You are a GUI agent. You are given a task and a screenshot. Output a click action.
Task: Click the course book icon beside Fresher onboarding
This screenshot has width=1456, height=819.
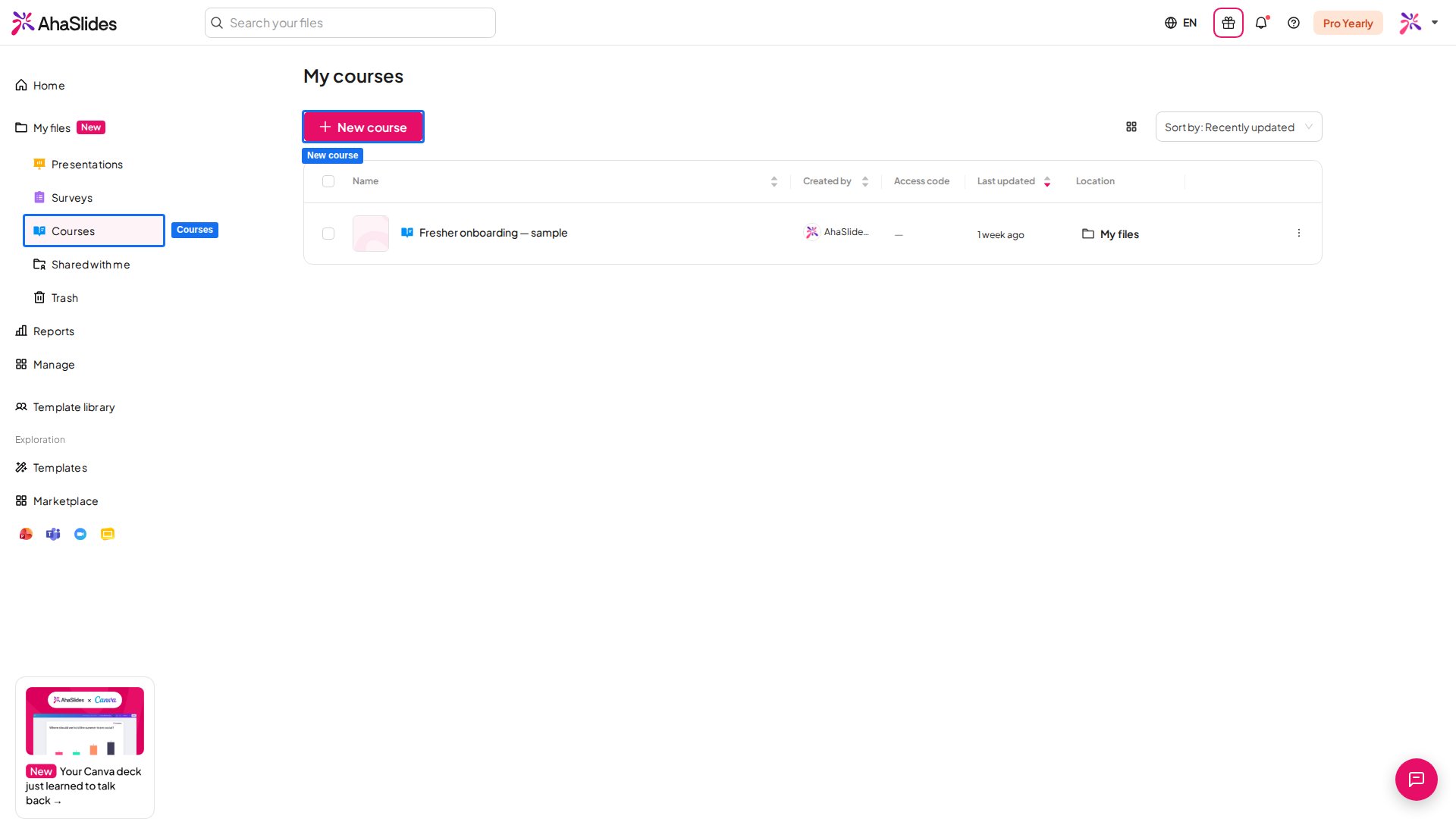407,233
